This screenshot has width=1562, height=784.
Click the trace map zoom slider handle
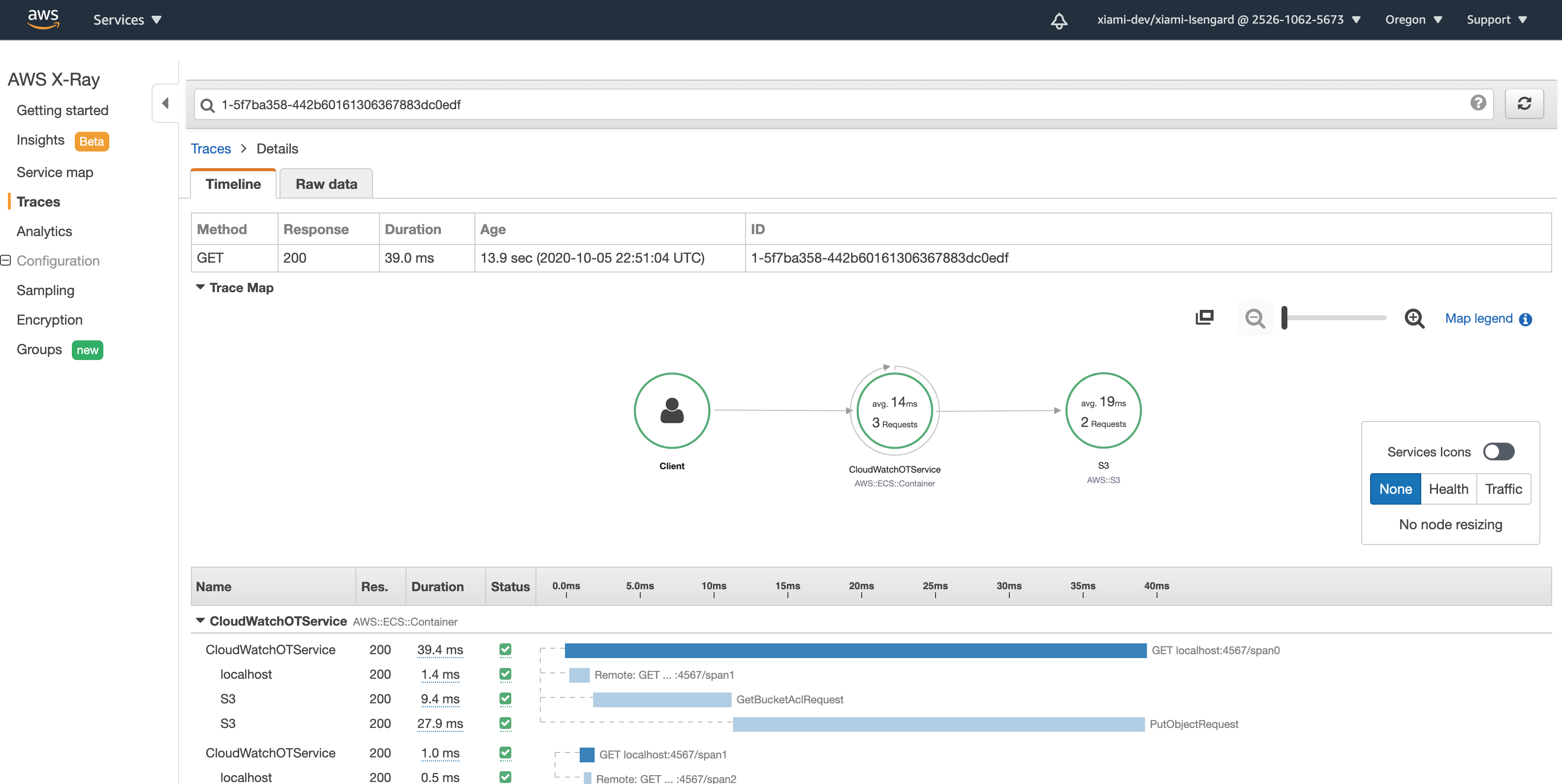[x=1283, y=317]
